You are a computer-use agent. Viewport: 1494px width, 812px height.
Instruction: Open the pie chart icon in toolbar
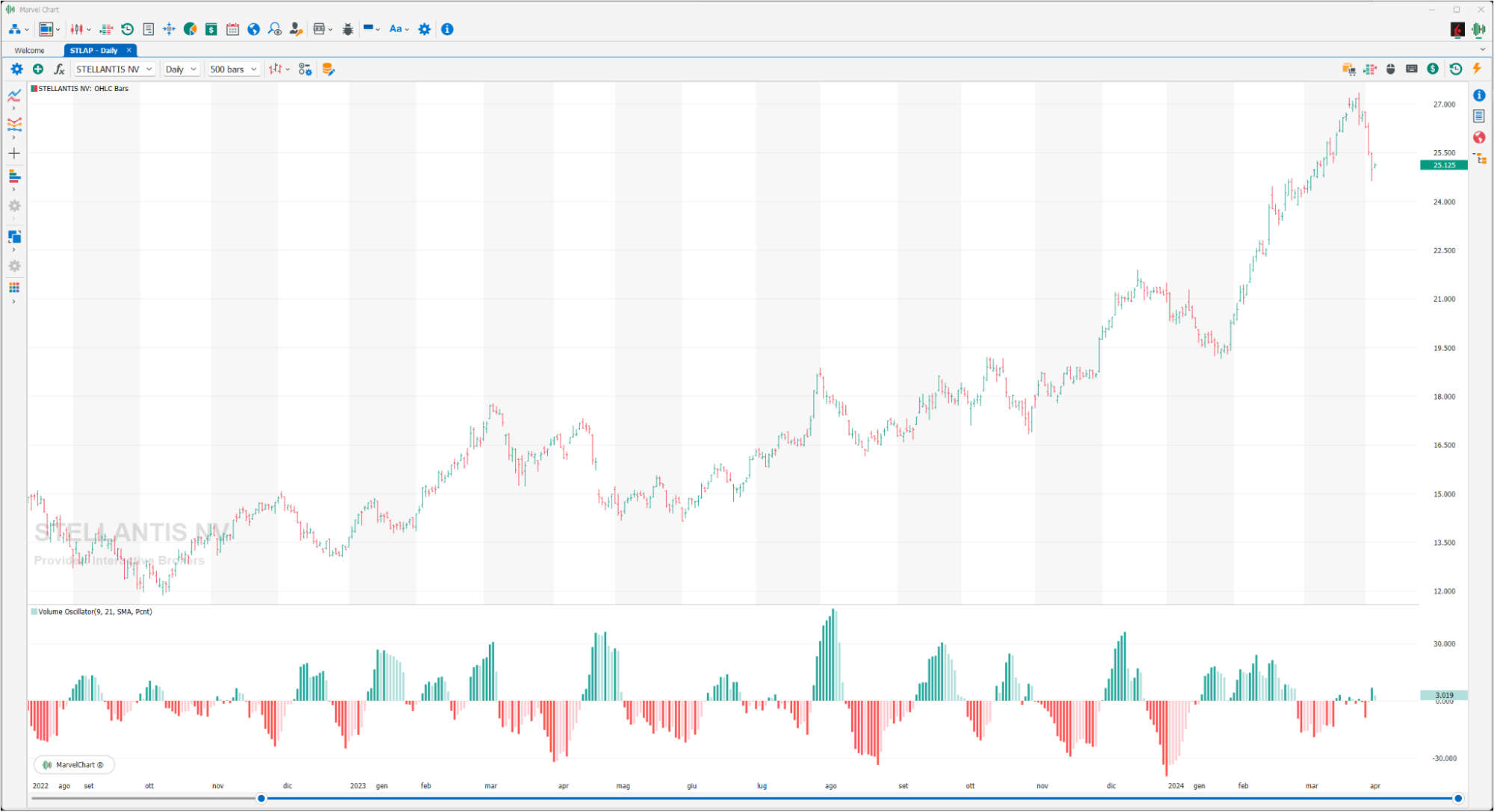click(191, 29)
